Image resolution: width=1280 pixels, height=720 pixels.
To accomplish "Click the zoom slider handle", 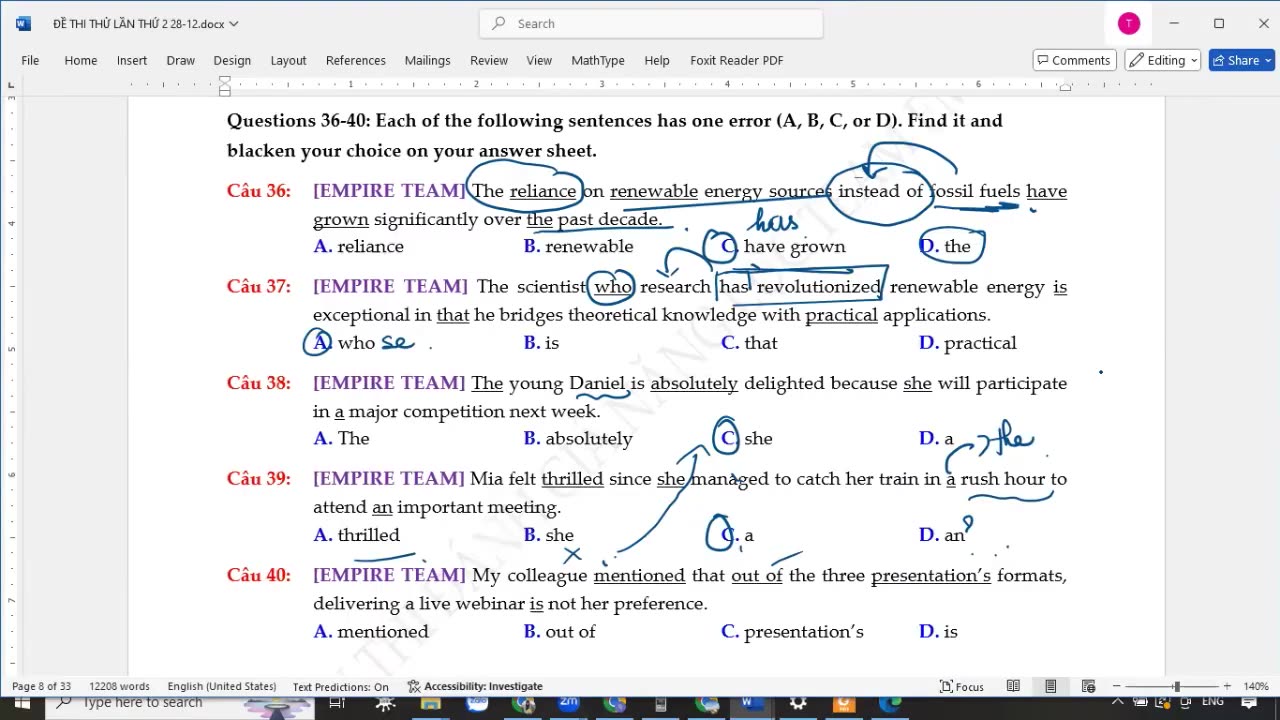I will tap(1177, 686).
